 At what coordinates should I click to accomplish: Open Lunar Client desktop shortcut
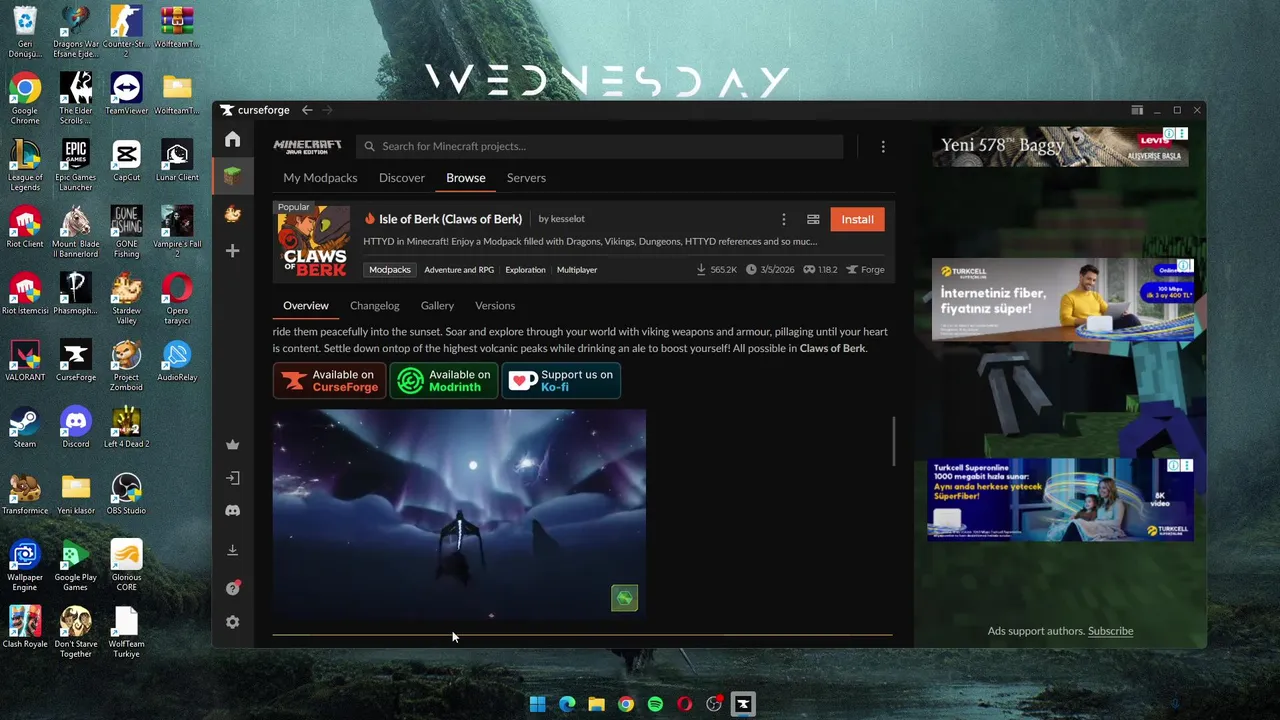pos(177,160)
